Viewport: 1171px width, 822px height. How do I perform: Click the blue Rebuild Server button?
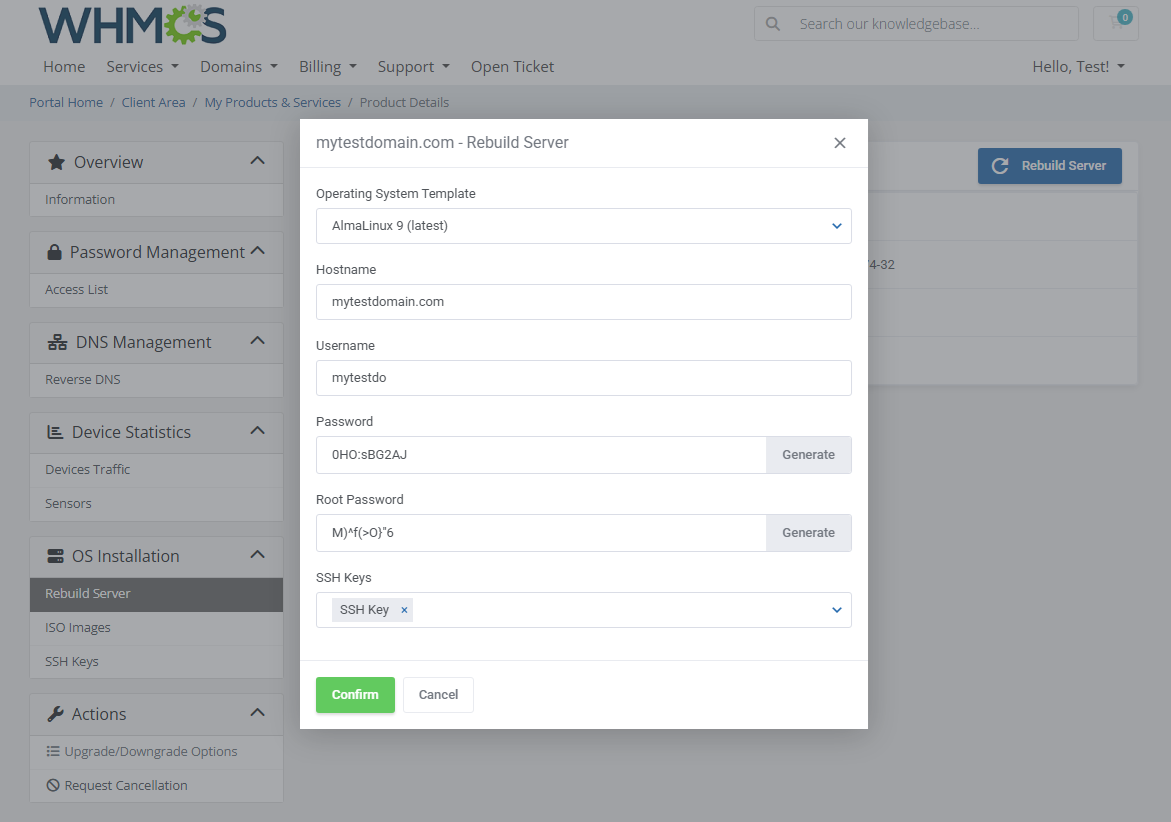click(1049, 166)
